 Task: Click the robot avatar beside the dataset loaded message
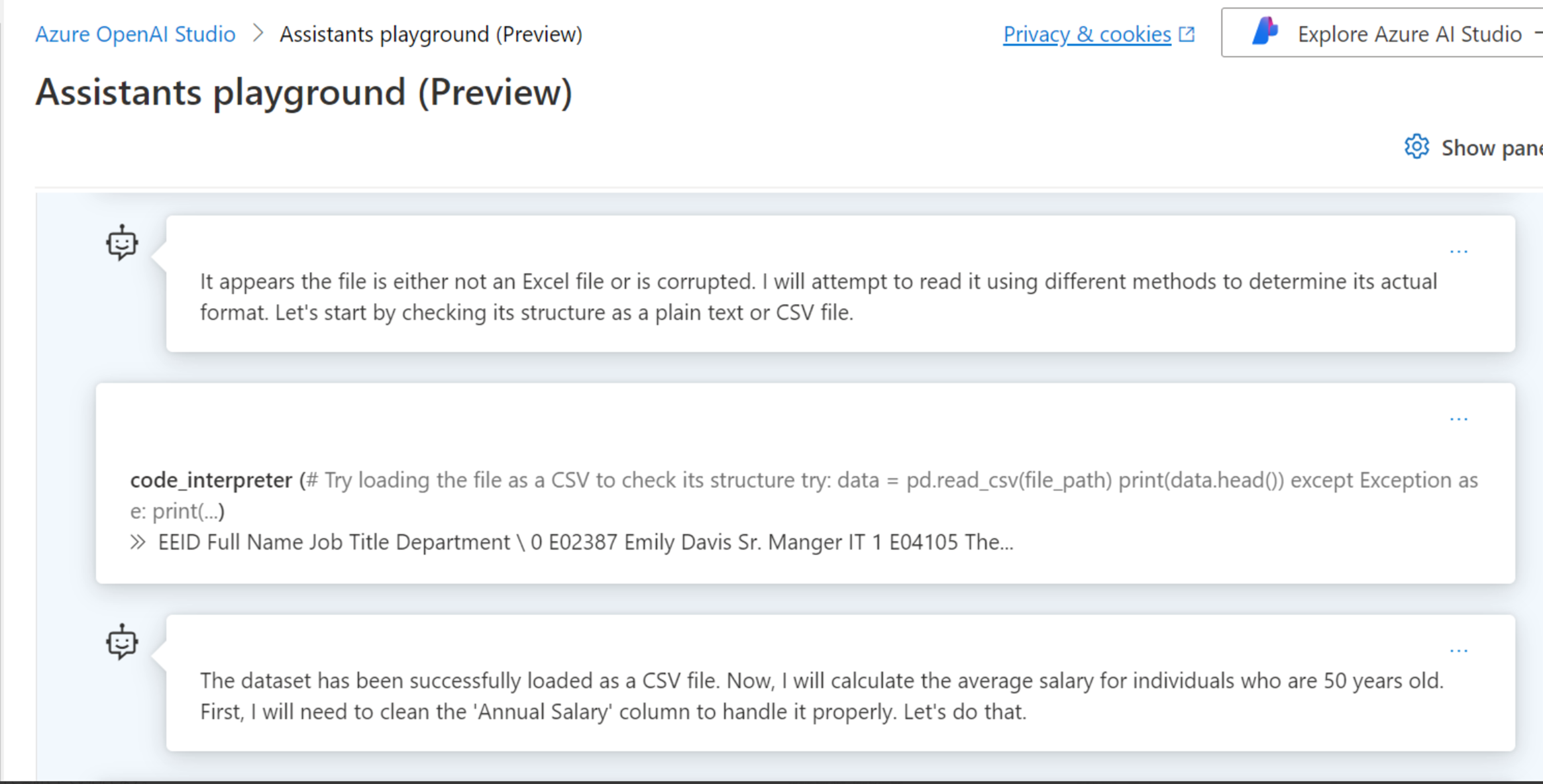(x=121, y=642)
